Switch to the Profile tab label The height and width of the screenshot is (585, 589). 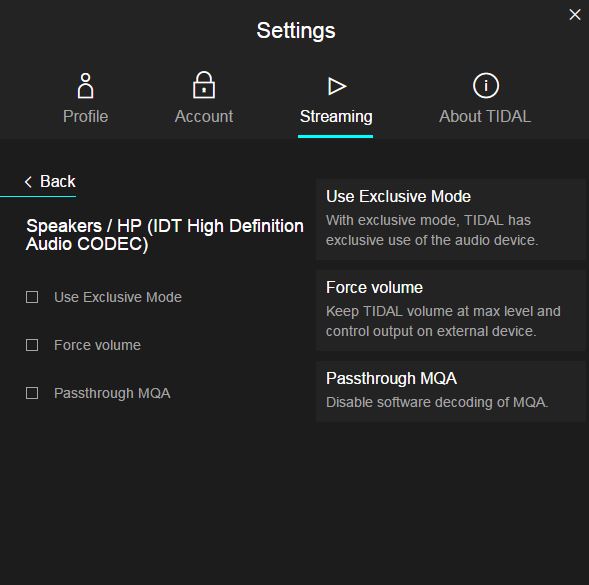click(x=86, y=116)
